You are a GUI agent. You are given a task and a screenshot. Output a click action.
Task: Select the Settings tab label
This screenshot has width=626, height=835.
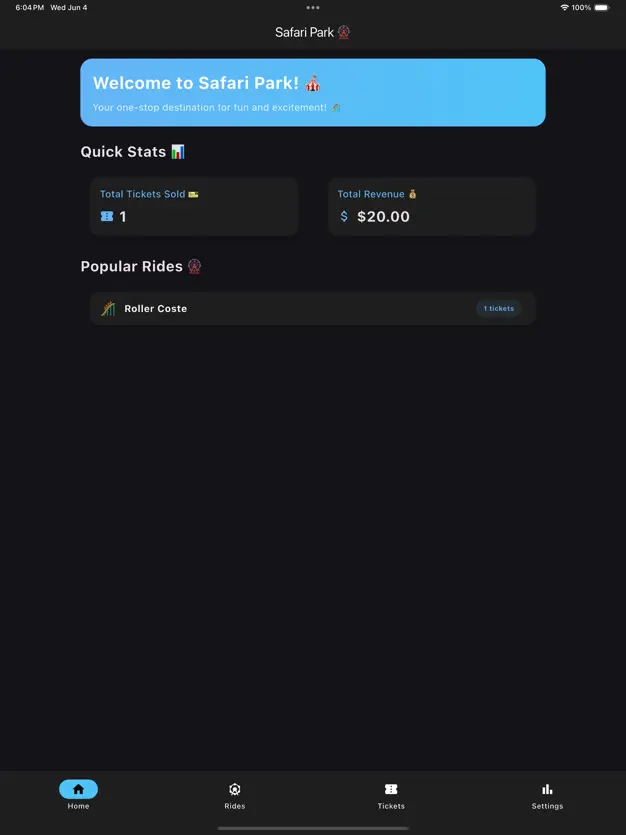547,806
